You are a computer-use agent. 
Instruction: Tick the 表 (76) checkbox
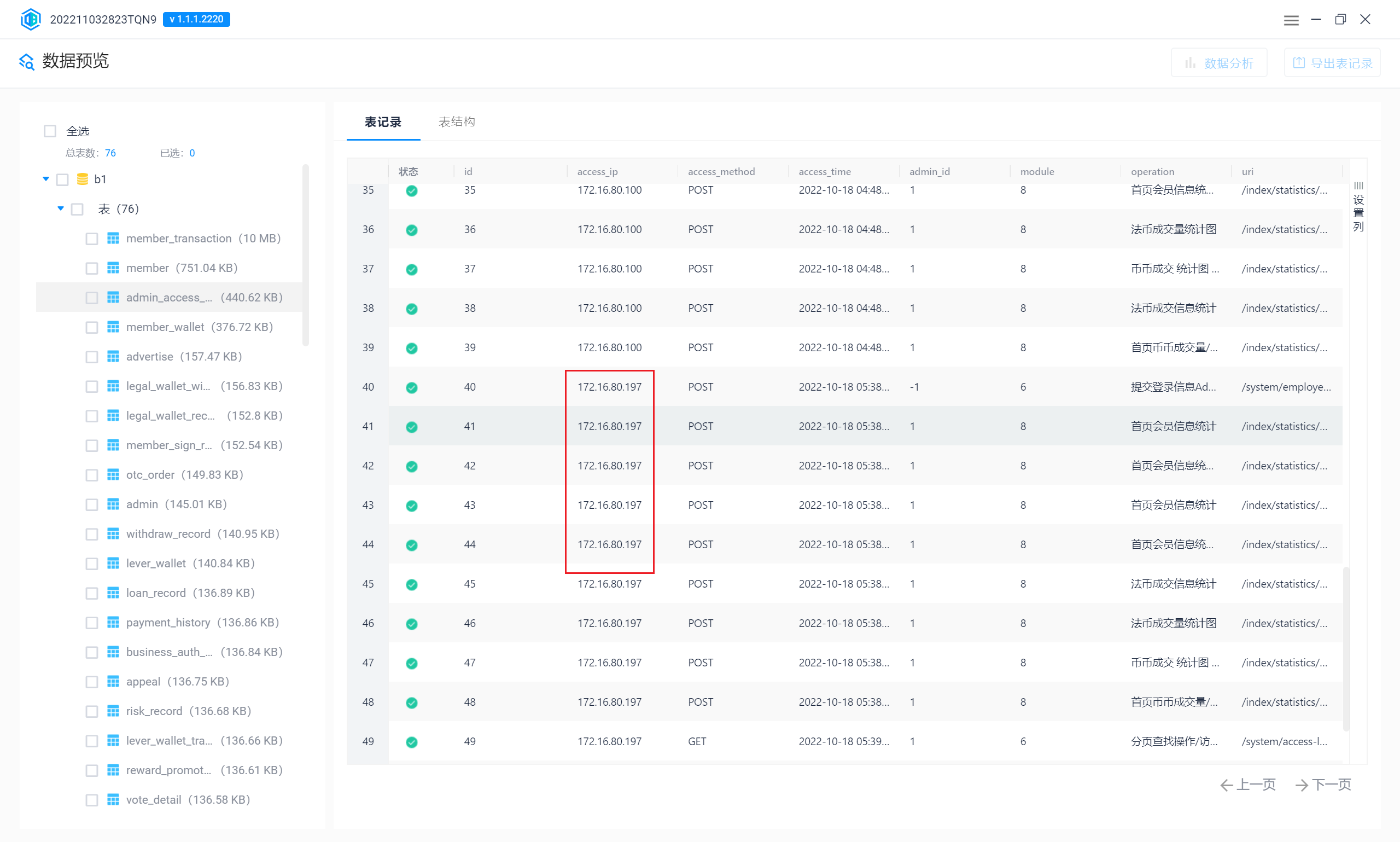77,210
